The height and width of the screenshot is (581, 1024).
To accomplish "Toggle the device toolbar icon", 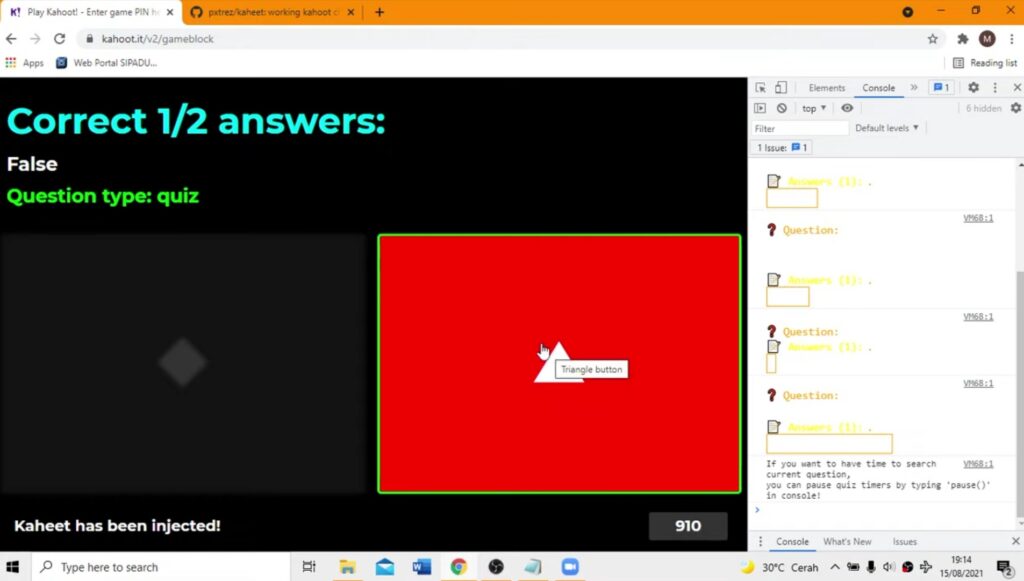I will [781, 87].
